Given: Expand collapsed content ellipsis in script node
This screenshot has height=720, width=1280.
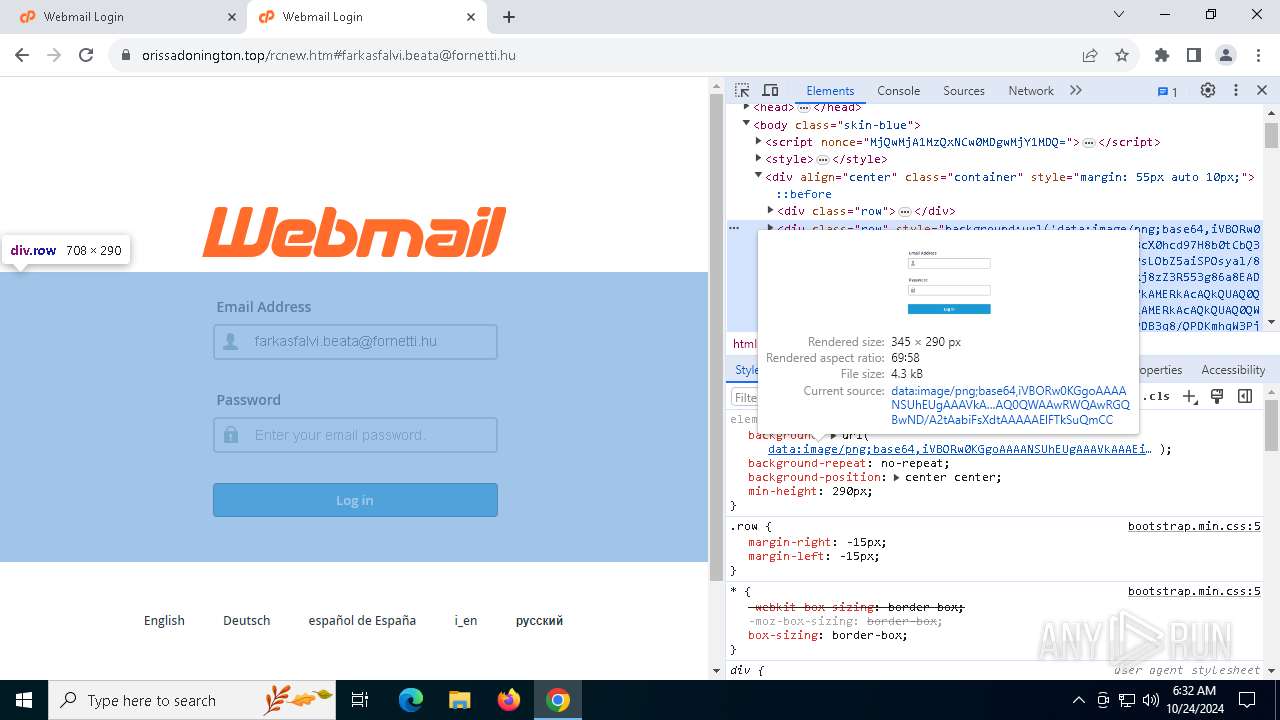Looking at the screenshot, I should pos(1089,142).
